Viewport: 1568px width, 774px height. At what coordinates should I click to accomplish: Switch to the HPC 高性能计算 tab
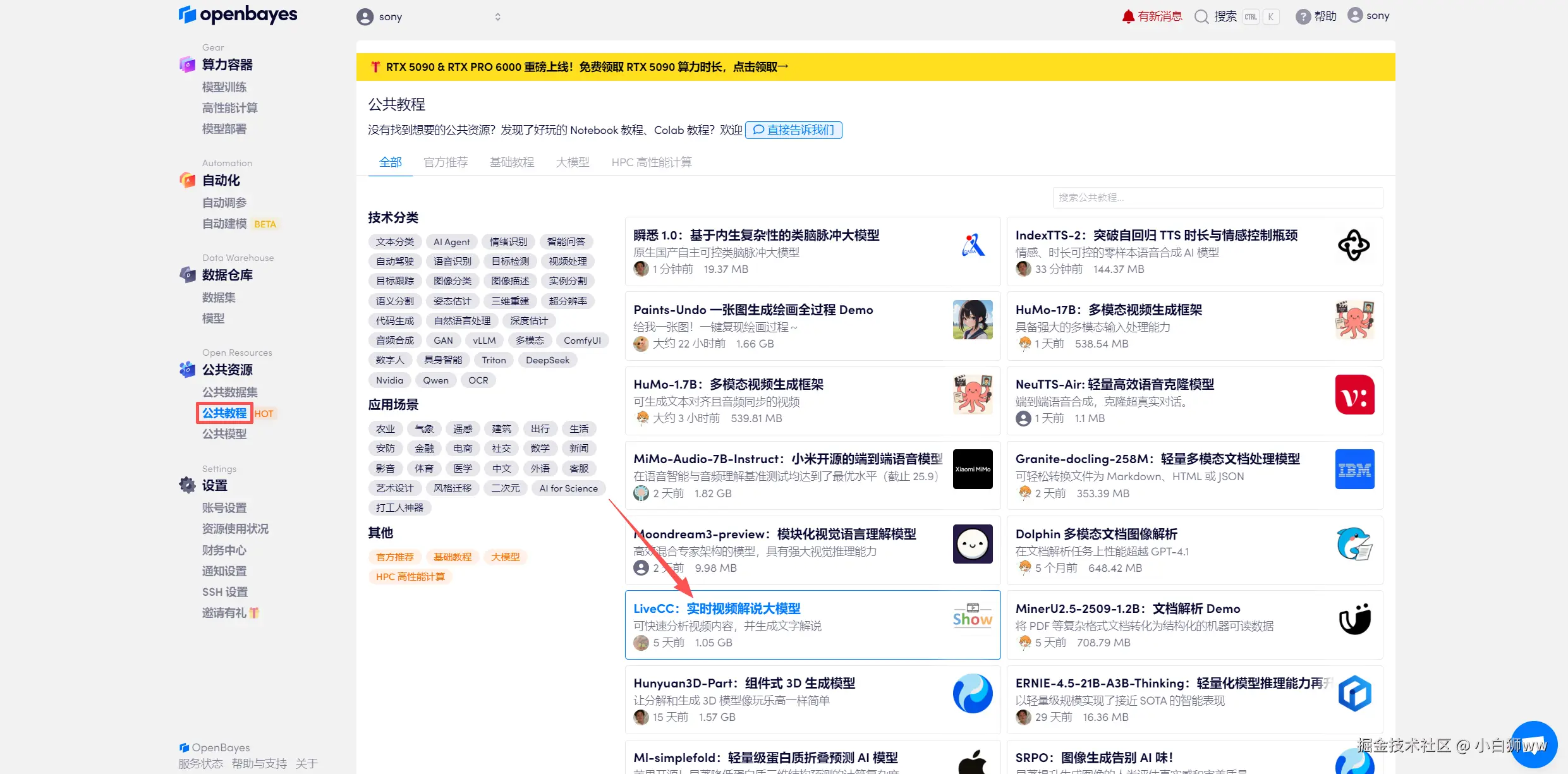[651, 162]
